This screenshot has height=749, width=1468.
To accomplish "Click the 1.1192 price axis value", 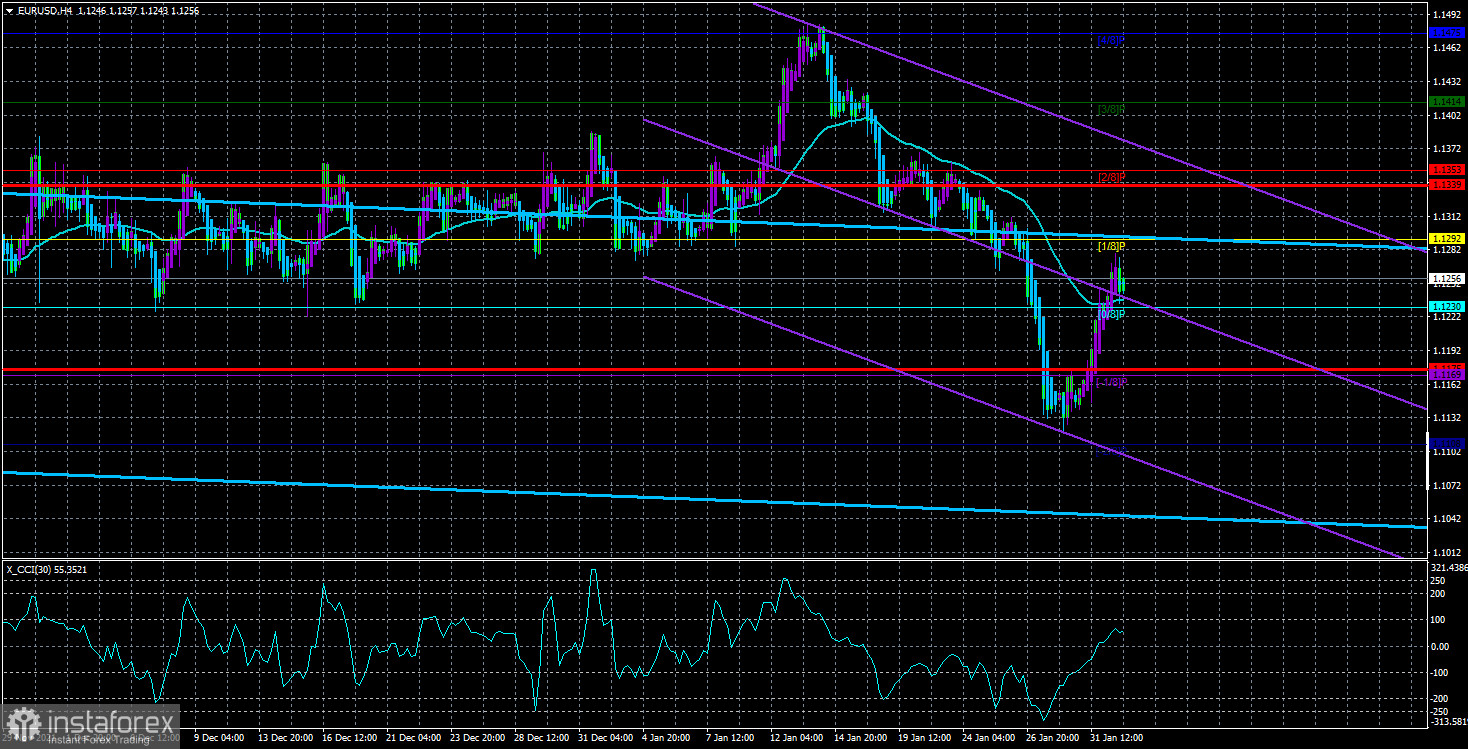I will 1447,352.
